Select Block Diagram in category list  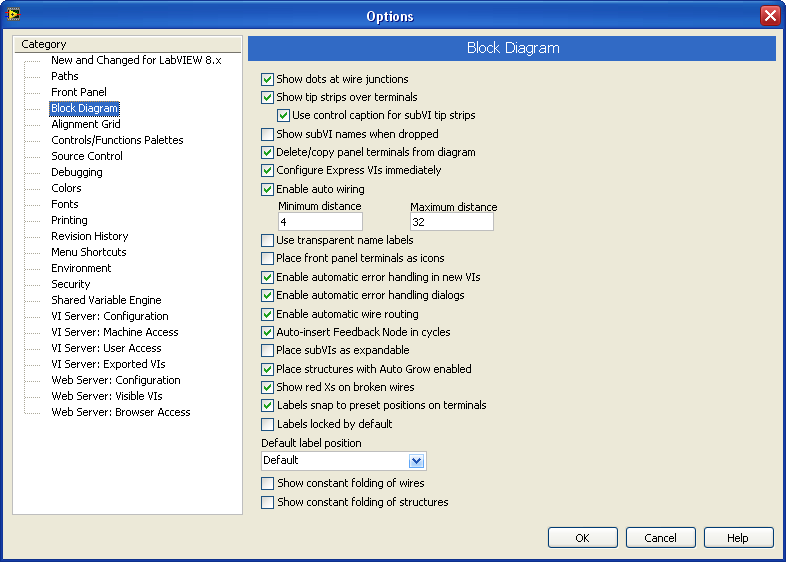coord(84,108)
